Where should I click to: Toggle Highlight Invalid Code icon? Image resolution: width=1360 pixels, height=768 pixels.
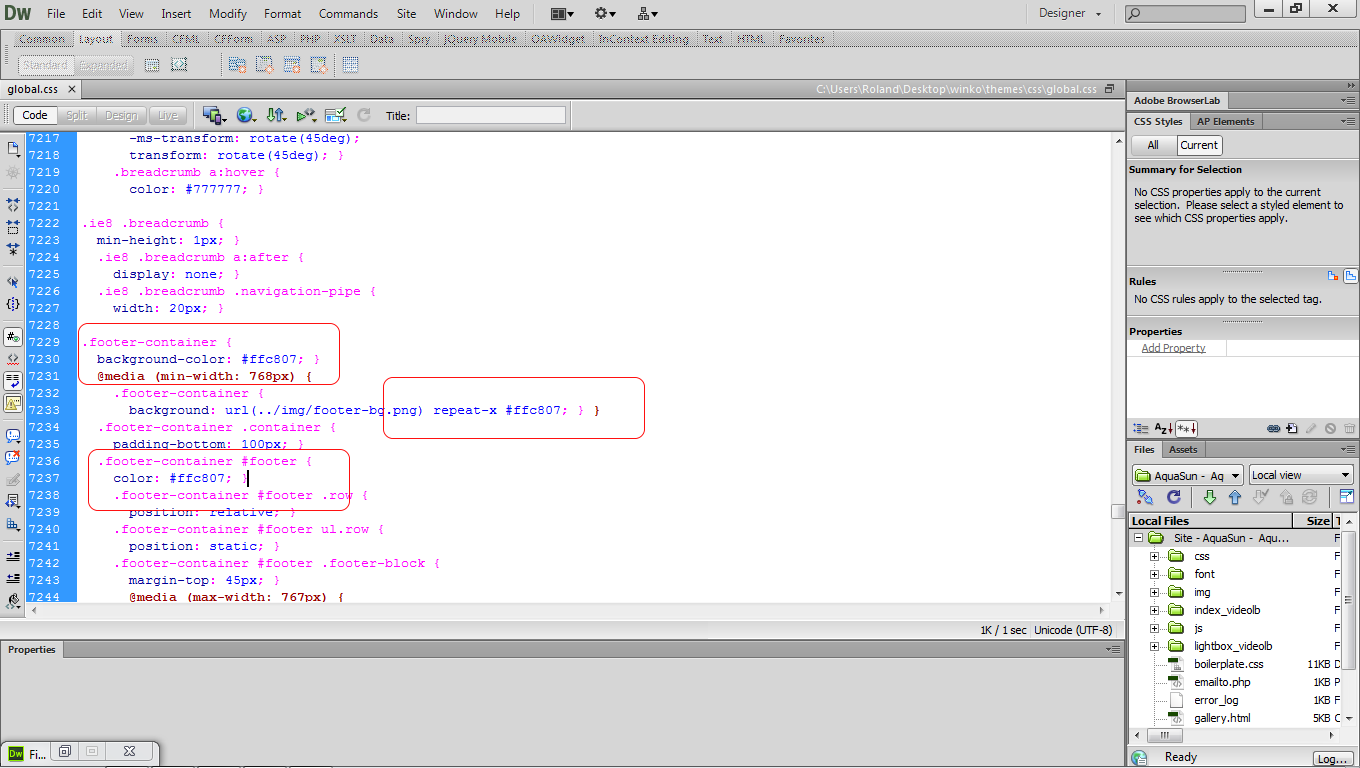click(13, 358)
